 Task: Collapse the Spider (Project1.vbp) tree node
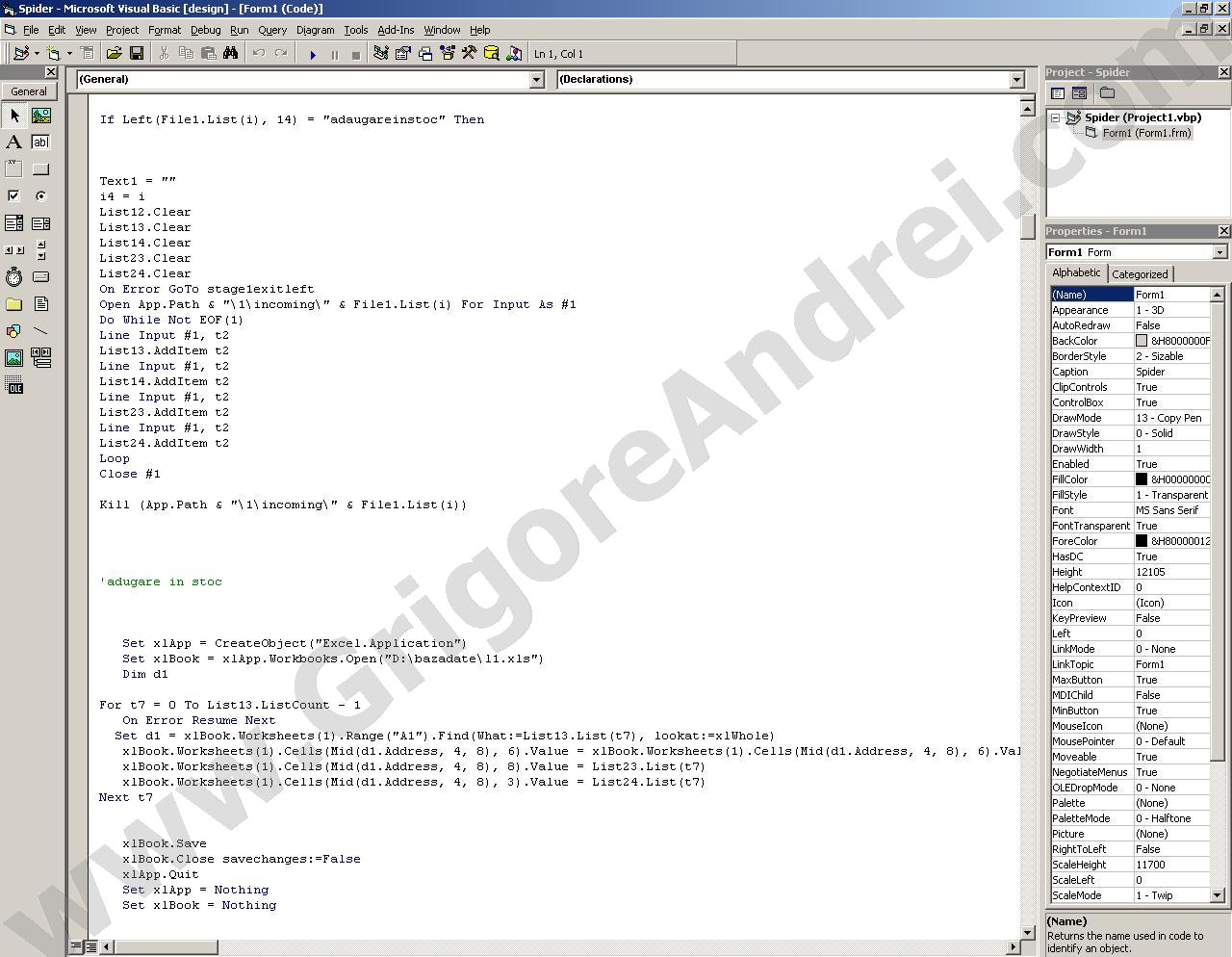[x=1056, y=117]
